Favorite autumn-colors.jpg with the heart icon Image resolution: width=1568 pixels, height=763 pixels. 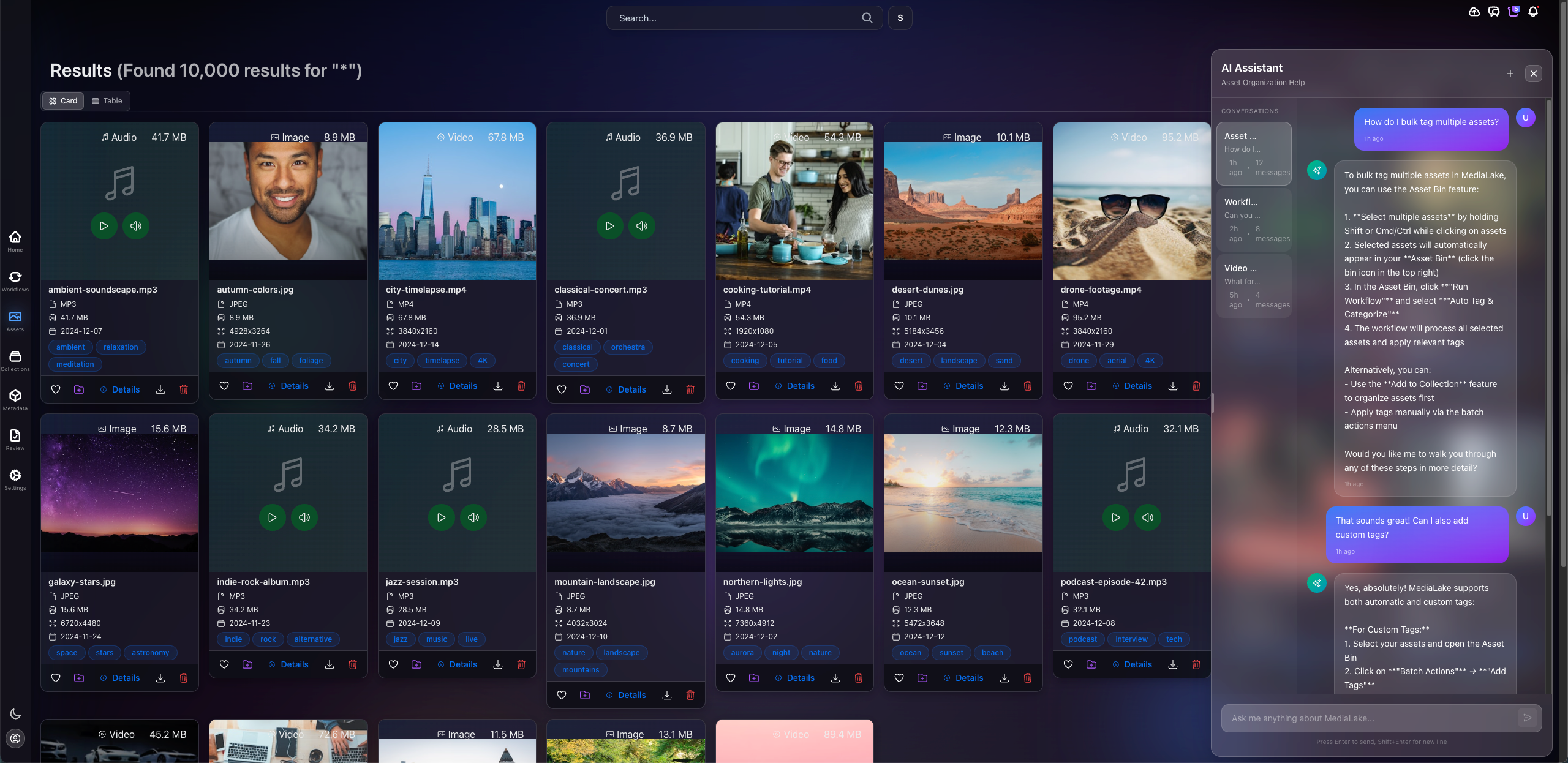tap(224, 386)
